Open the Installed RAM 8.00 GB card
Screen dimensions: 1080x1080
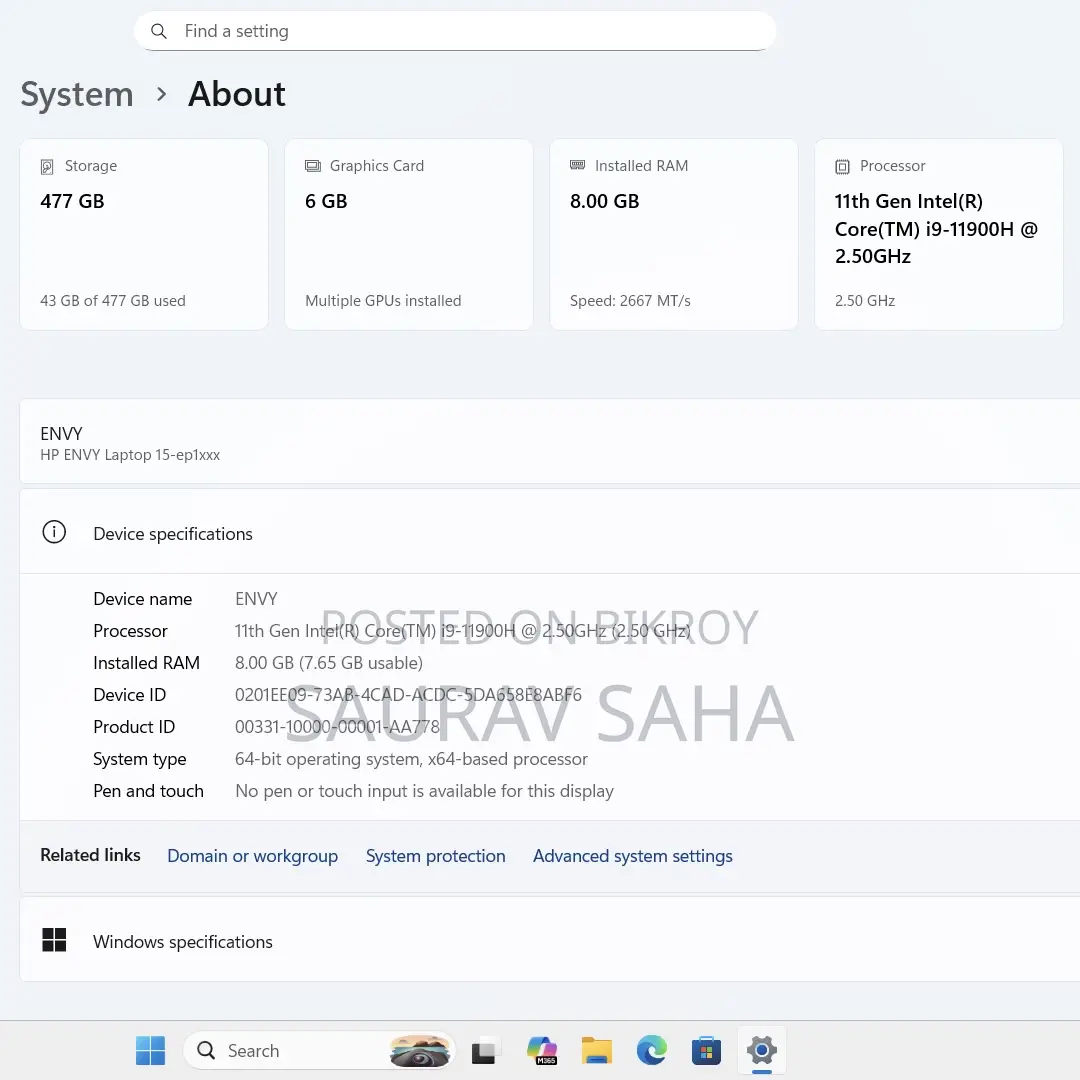674,234
